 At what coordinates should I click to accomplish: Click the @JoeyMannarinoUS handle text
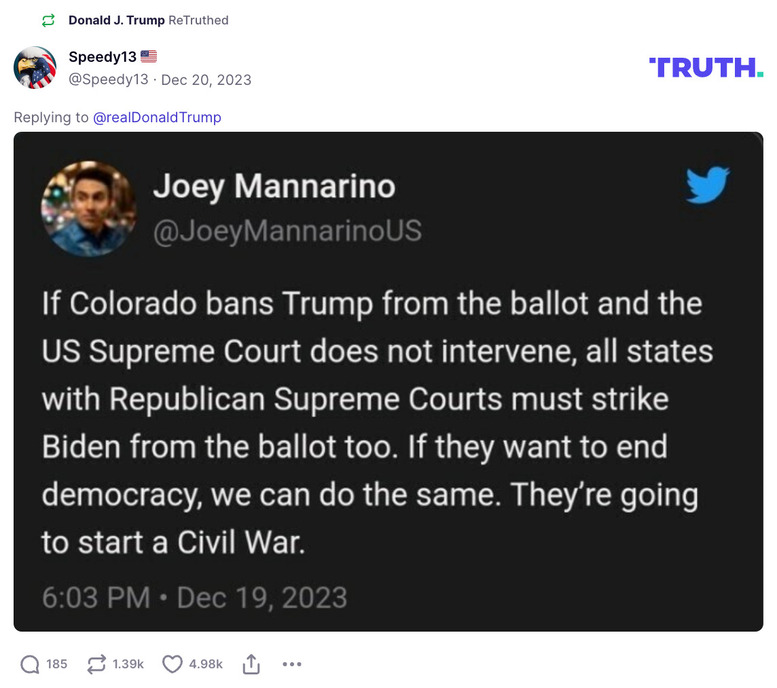point(287,232)
